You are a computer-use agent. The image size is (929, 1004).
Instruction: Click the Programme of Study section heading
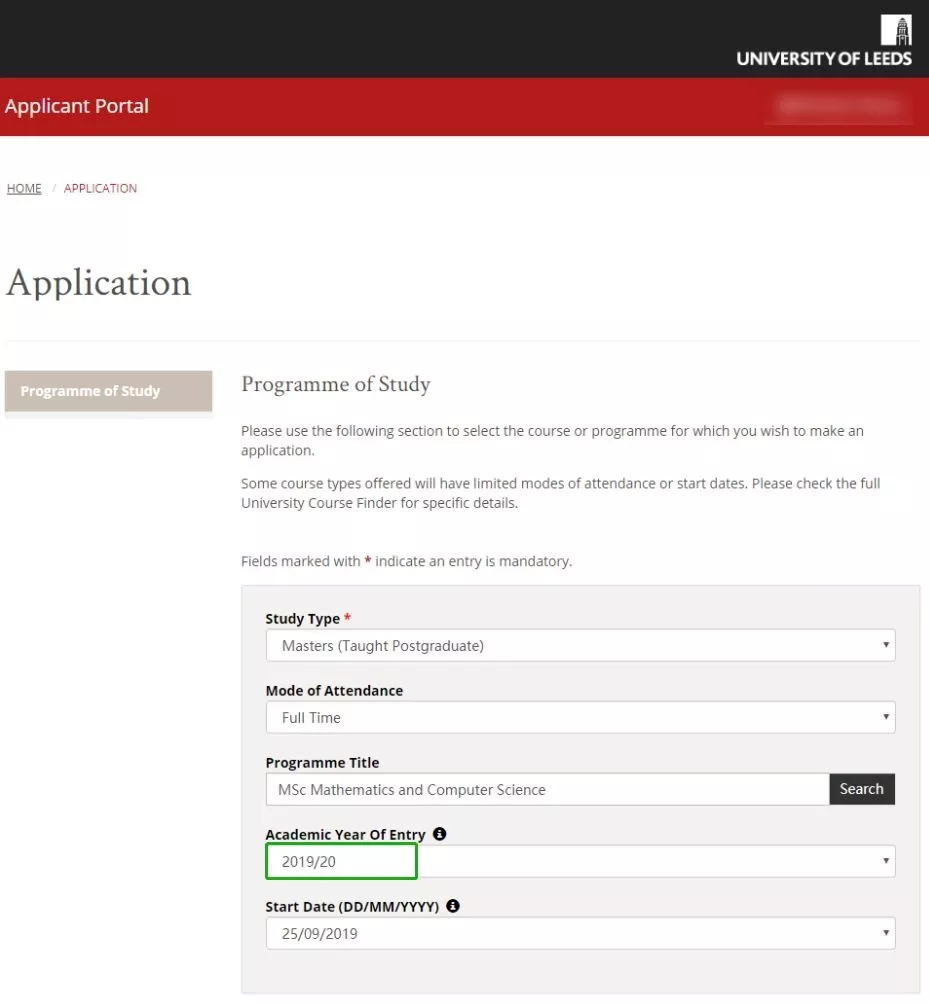point(335,385)
